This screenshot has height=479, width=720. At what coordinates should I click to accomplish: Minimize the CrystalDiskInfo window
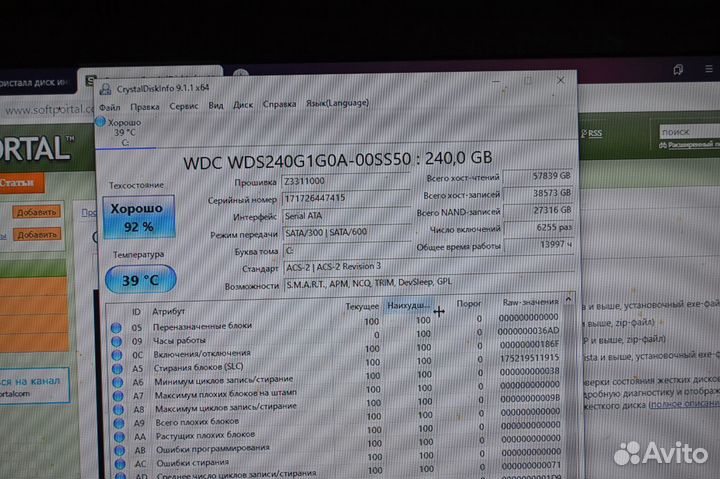click(496, 82)
